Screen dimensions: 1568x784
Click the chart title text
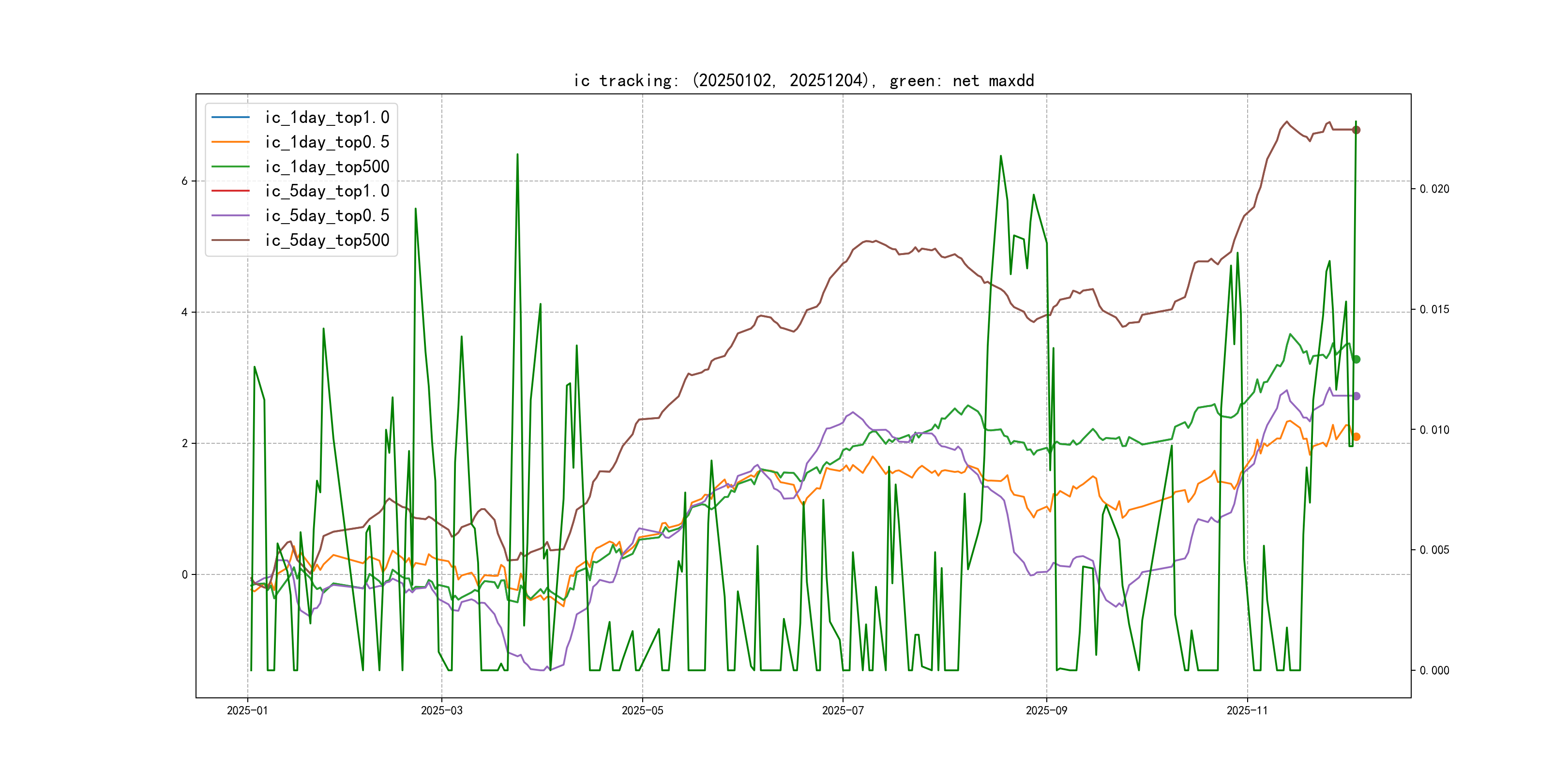point(803,80)
